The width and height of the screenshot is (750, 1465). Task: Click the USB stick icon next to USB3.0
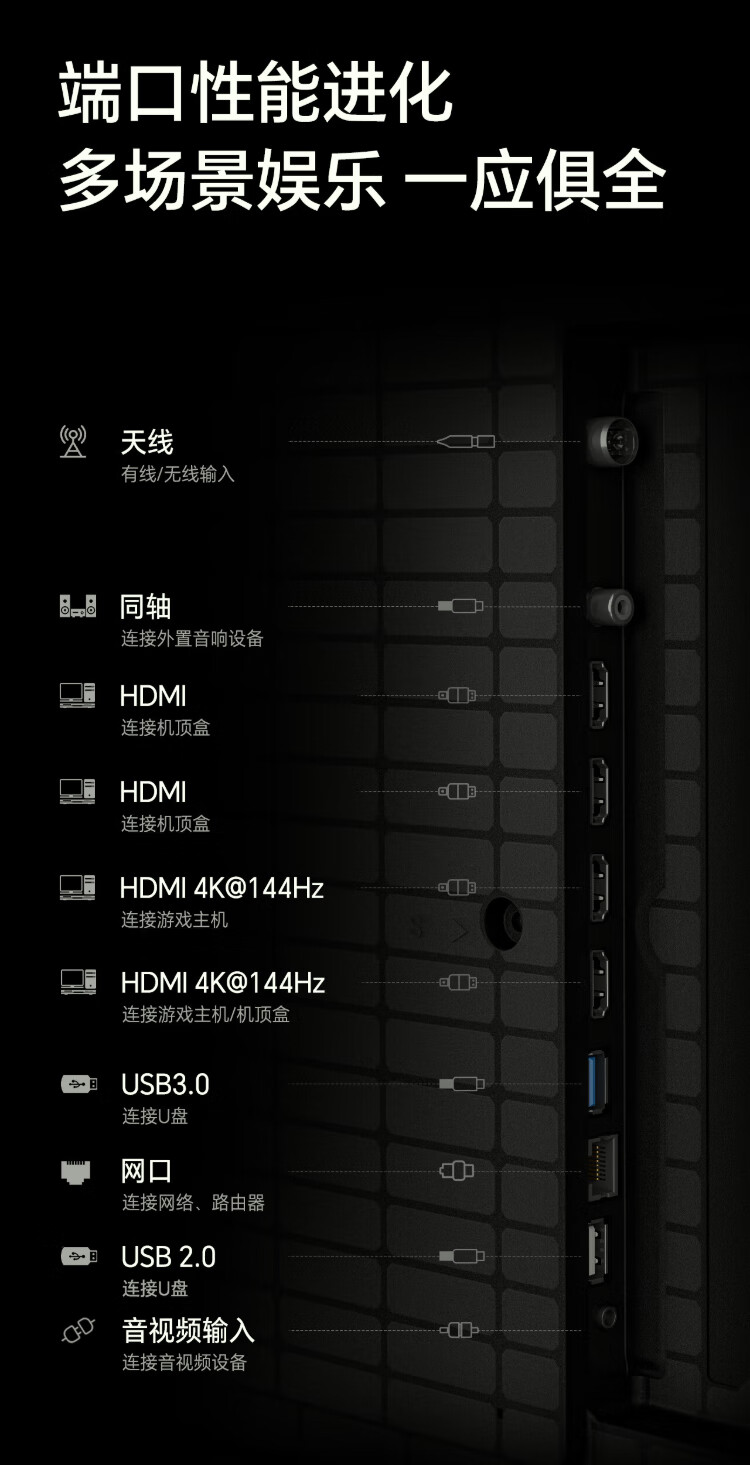(x=78, y=1083)
